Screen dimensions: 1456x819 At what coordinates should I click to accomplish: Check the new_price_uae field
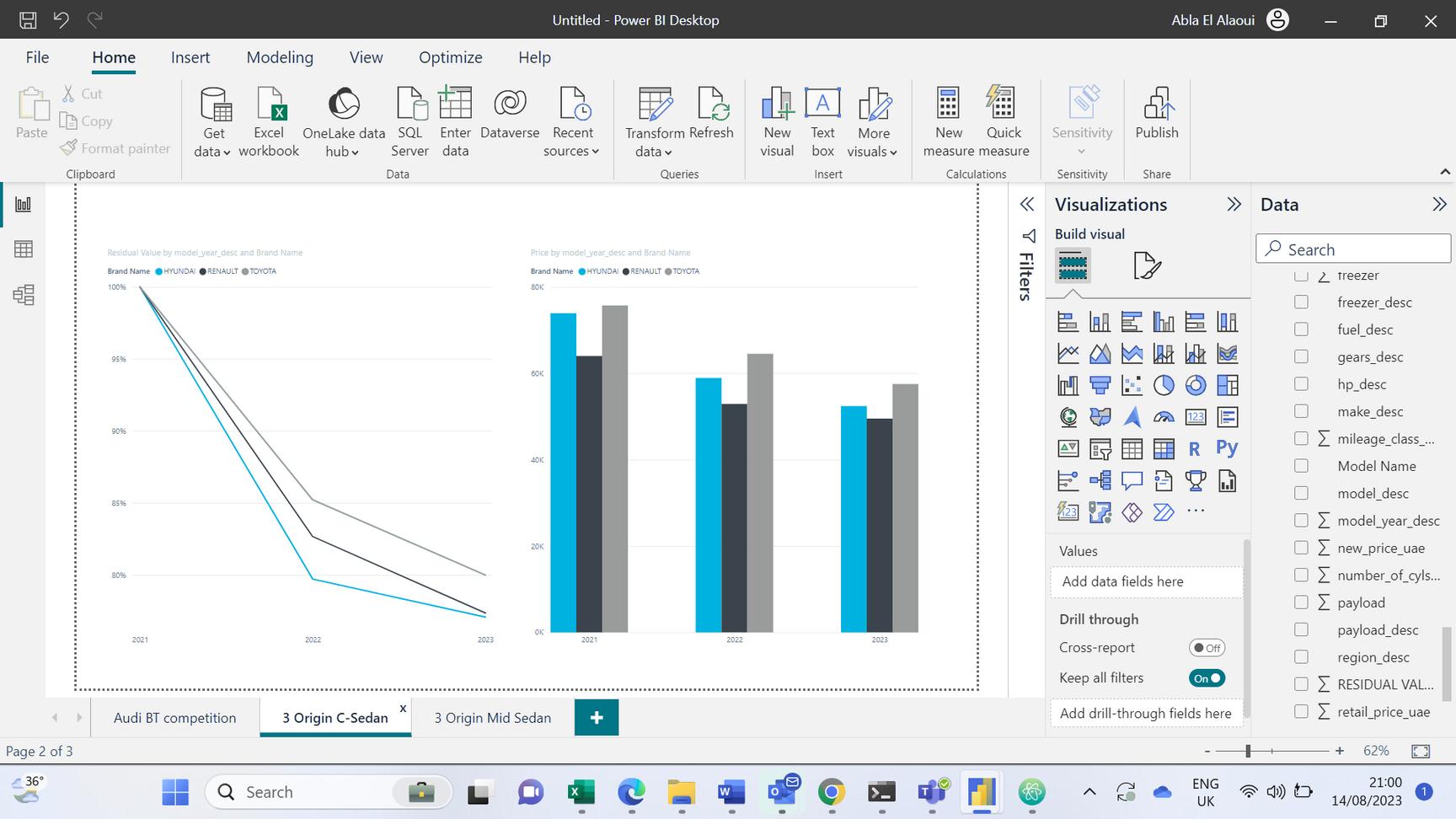tap(1301, 548)
